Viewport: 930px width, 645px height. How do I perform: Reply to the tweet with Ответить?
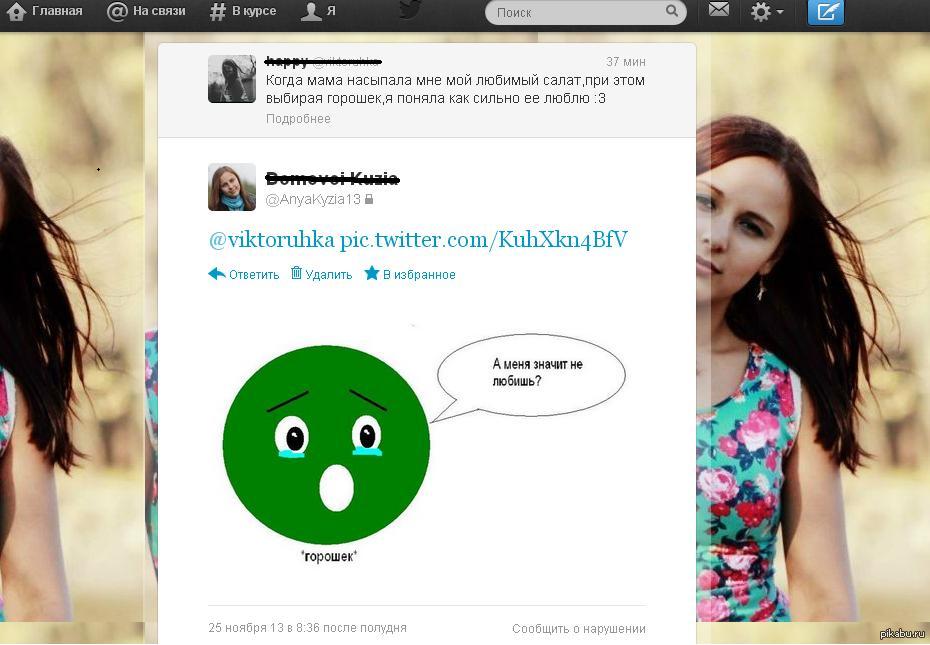tap(244, 275)
